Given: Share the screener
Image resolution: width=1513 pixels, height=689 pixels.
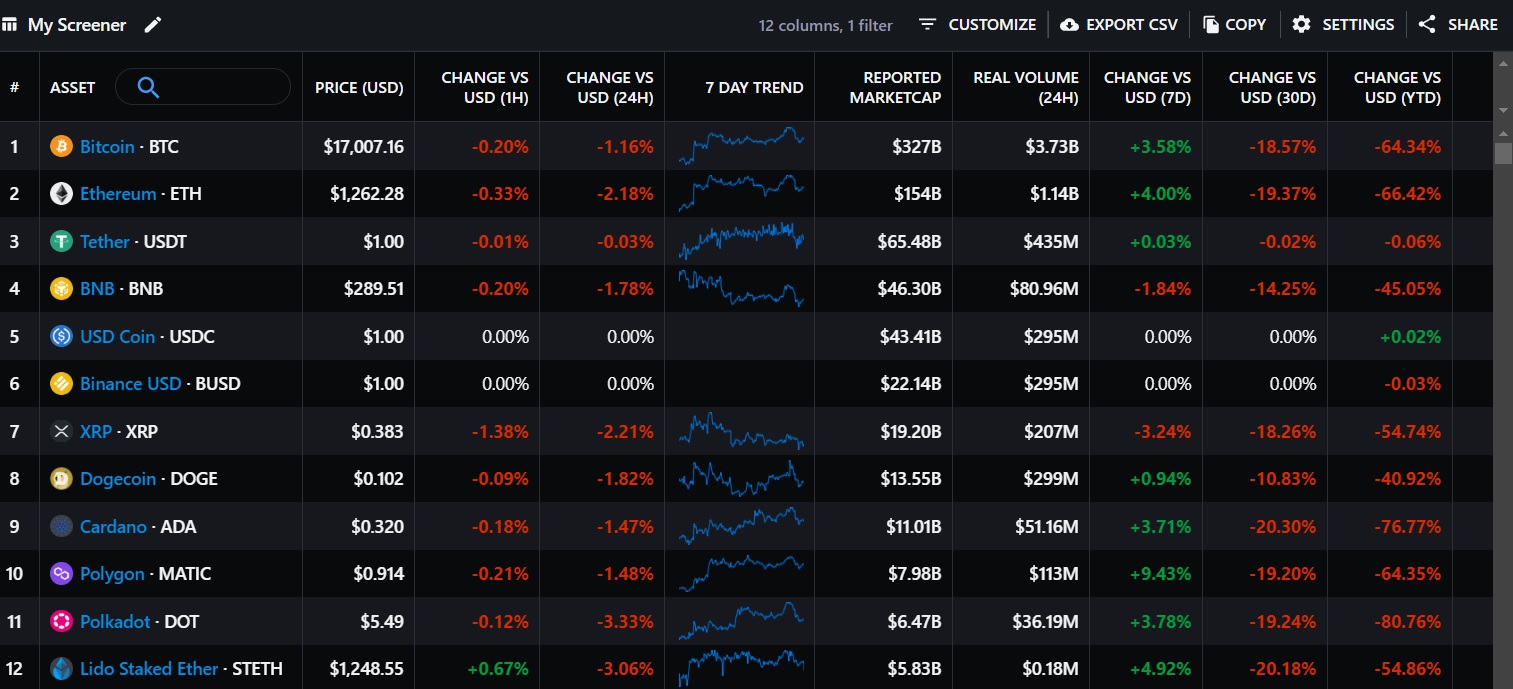Looking at the screenshot, I should pyautogui.click(x=1459, y=25).
